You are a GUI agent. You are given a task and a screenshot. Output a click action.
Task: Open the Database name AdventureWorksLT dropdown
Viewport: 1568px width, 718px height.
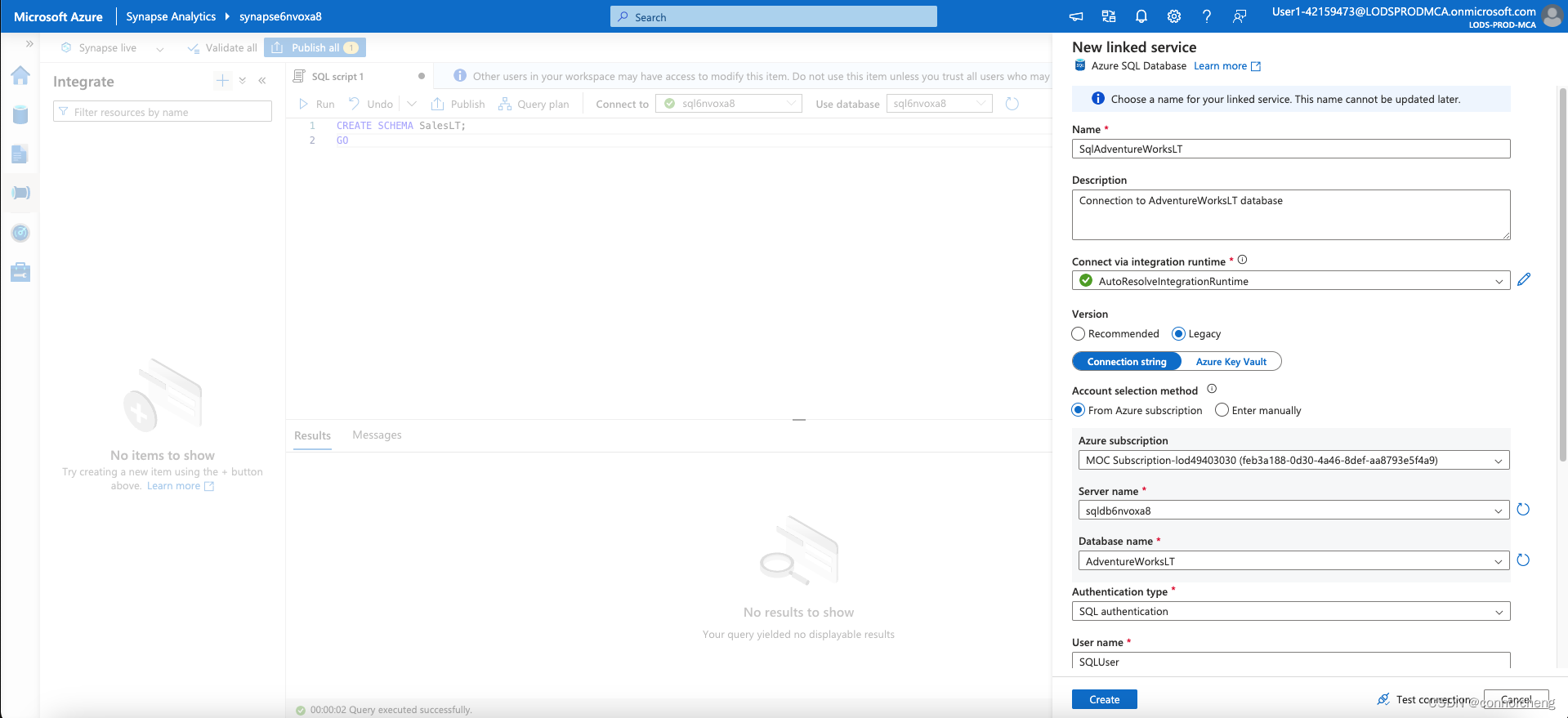[x=1293, y=561]
